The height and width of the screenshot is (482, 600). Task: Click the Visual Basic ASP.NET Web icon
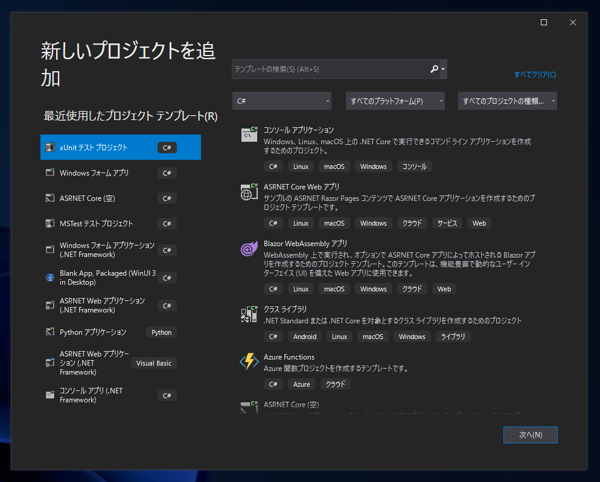point(50,363)
